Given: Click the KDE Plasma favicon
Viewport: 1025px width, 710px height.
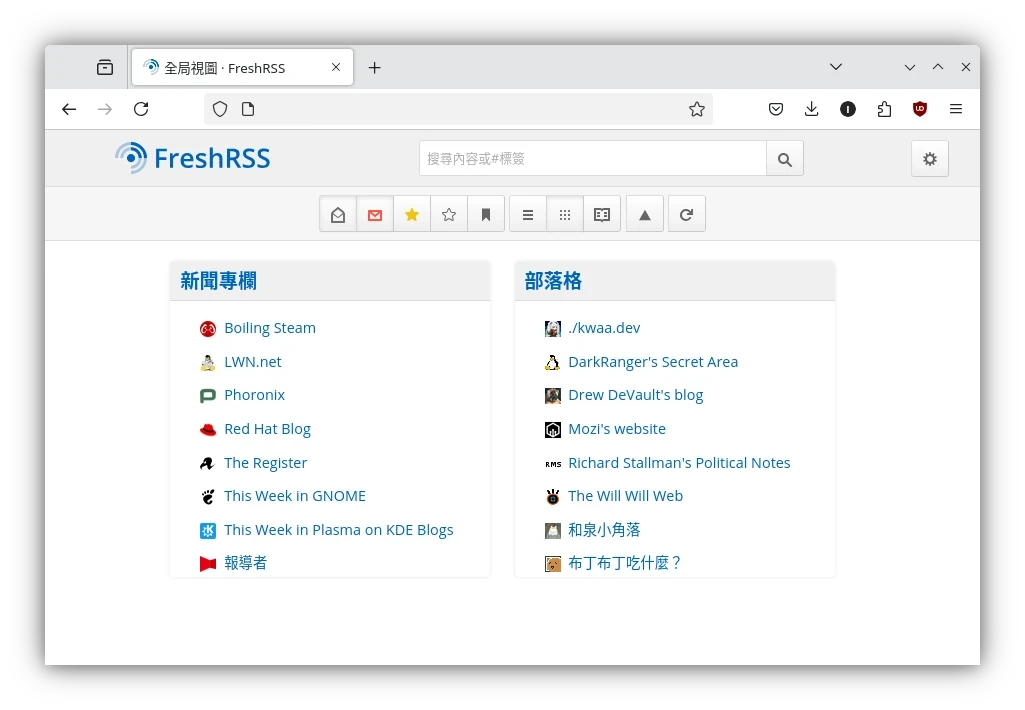Looking at the screenshot, I should click(208, 531).
